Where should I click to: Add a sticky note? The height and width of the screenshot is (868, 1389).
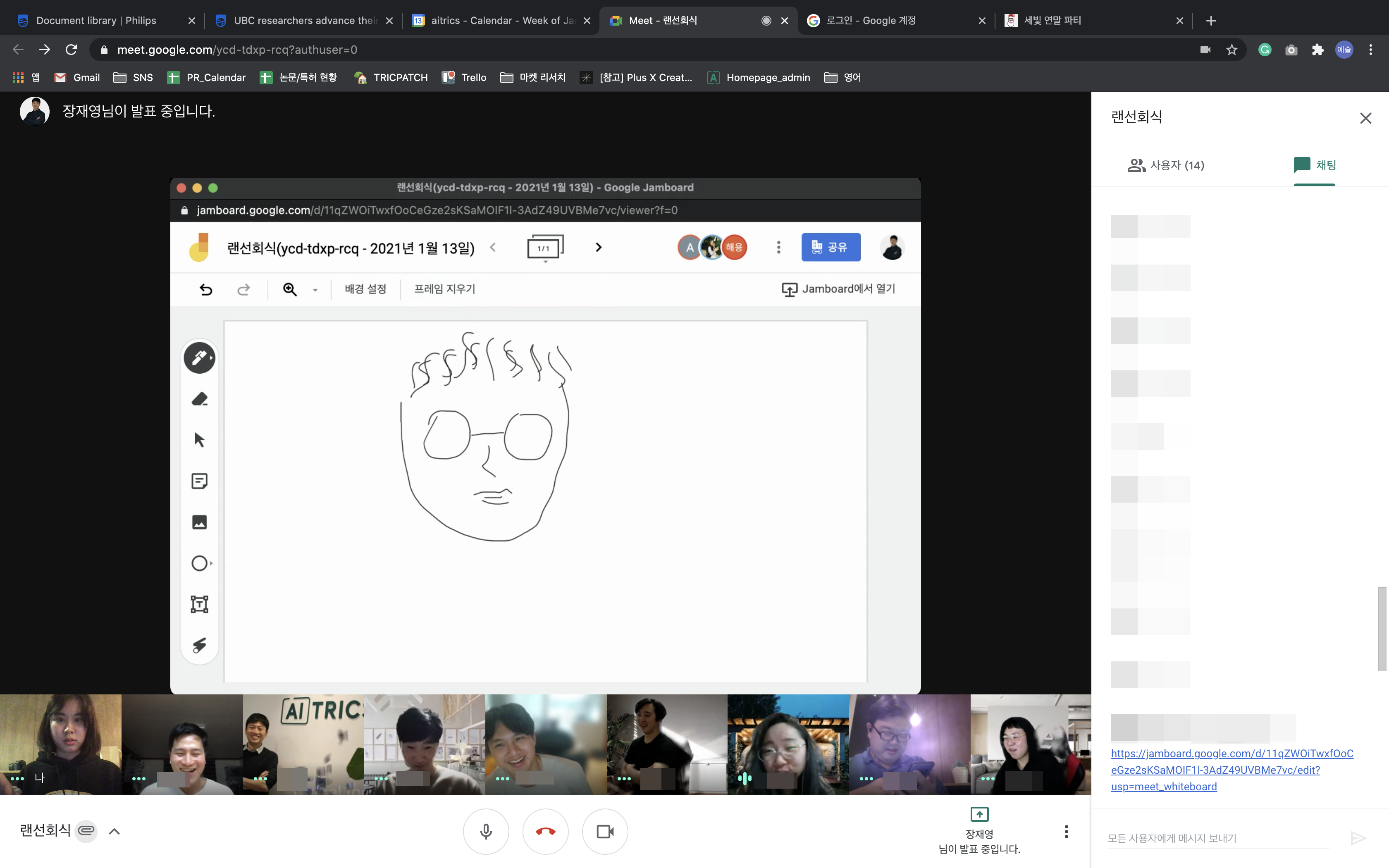tap(199, 481)
